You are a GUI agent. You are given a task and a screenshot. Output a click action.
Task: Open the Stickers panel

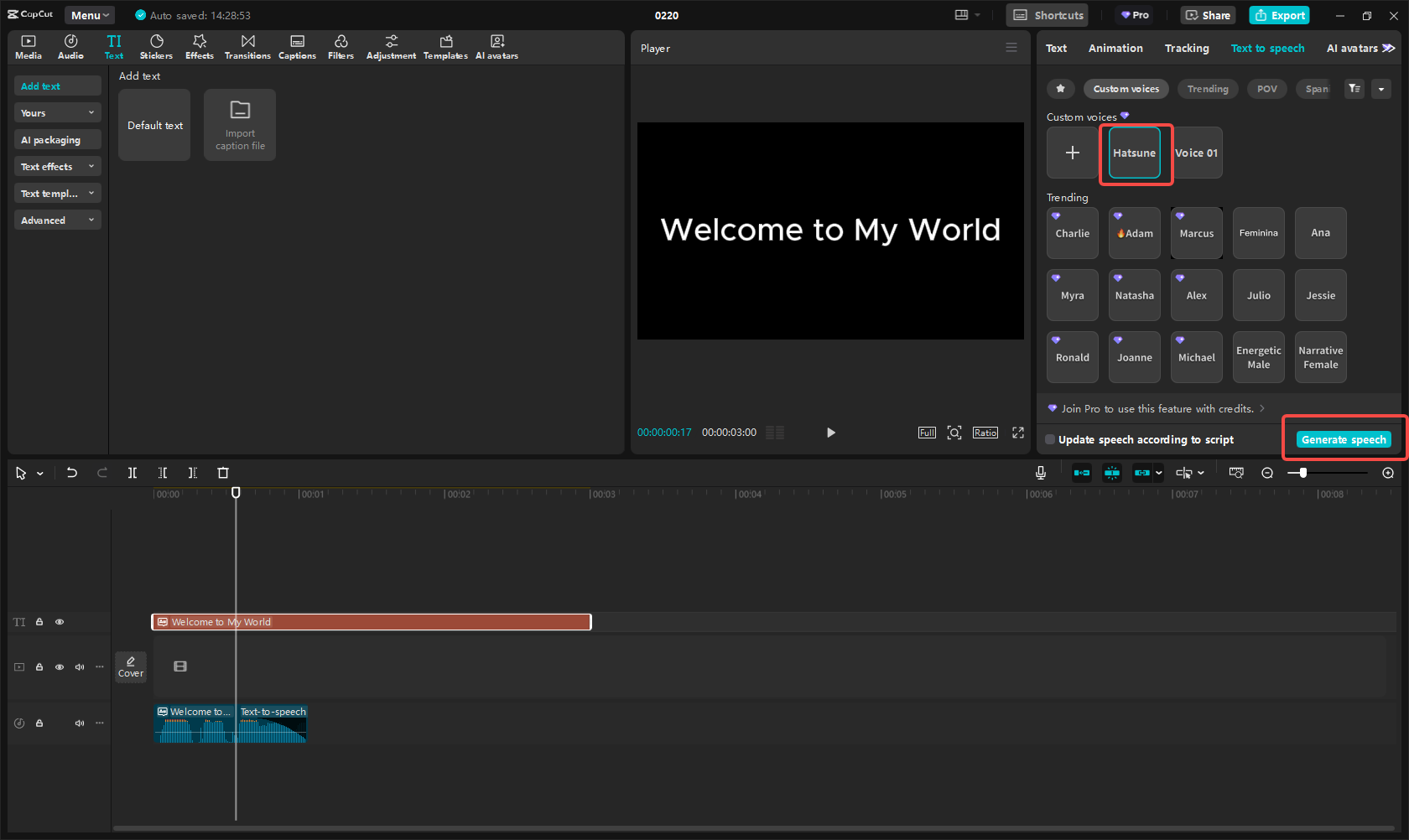click(x=156, y=47)
